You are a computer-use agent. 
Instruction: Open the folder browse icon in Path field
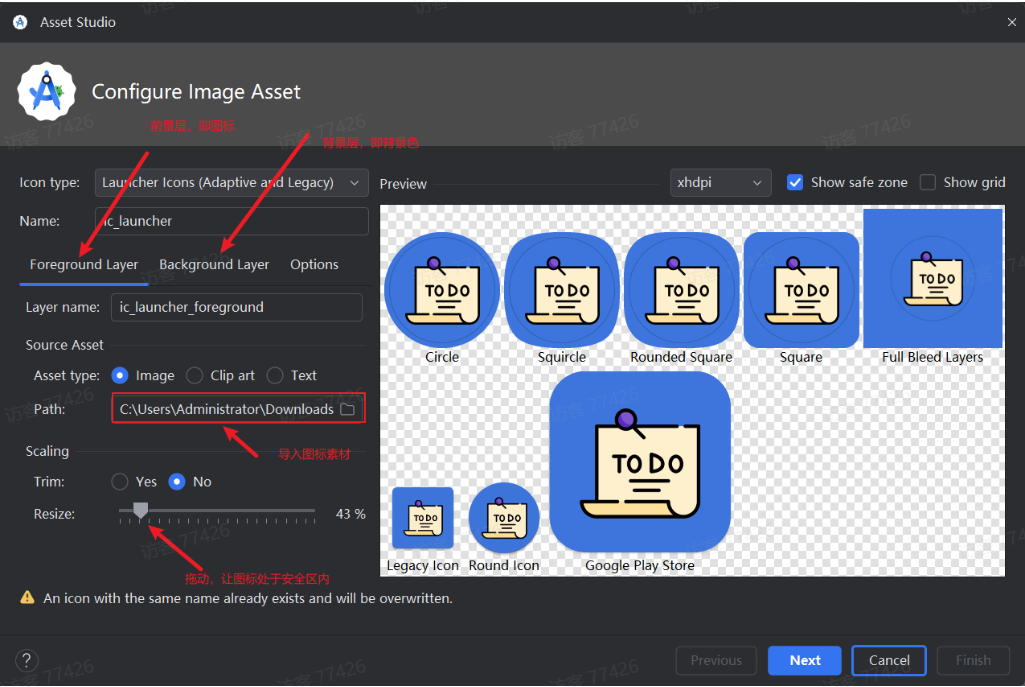pyautogui.click(x=348, y=409)
